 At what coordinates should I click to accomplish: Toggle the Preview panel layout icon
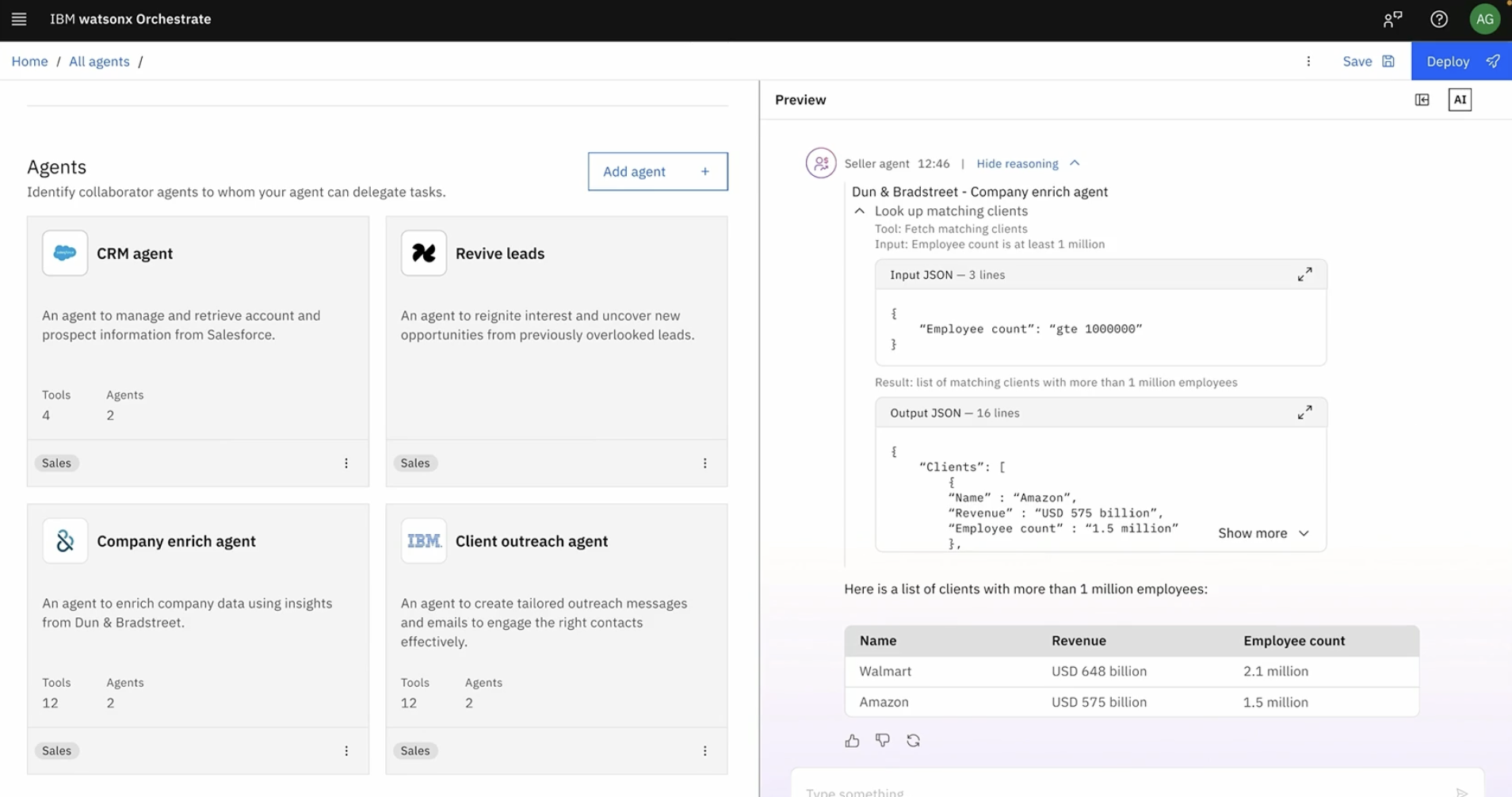coord(1422,100)
